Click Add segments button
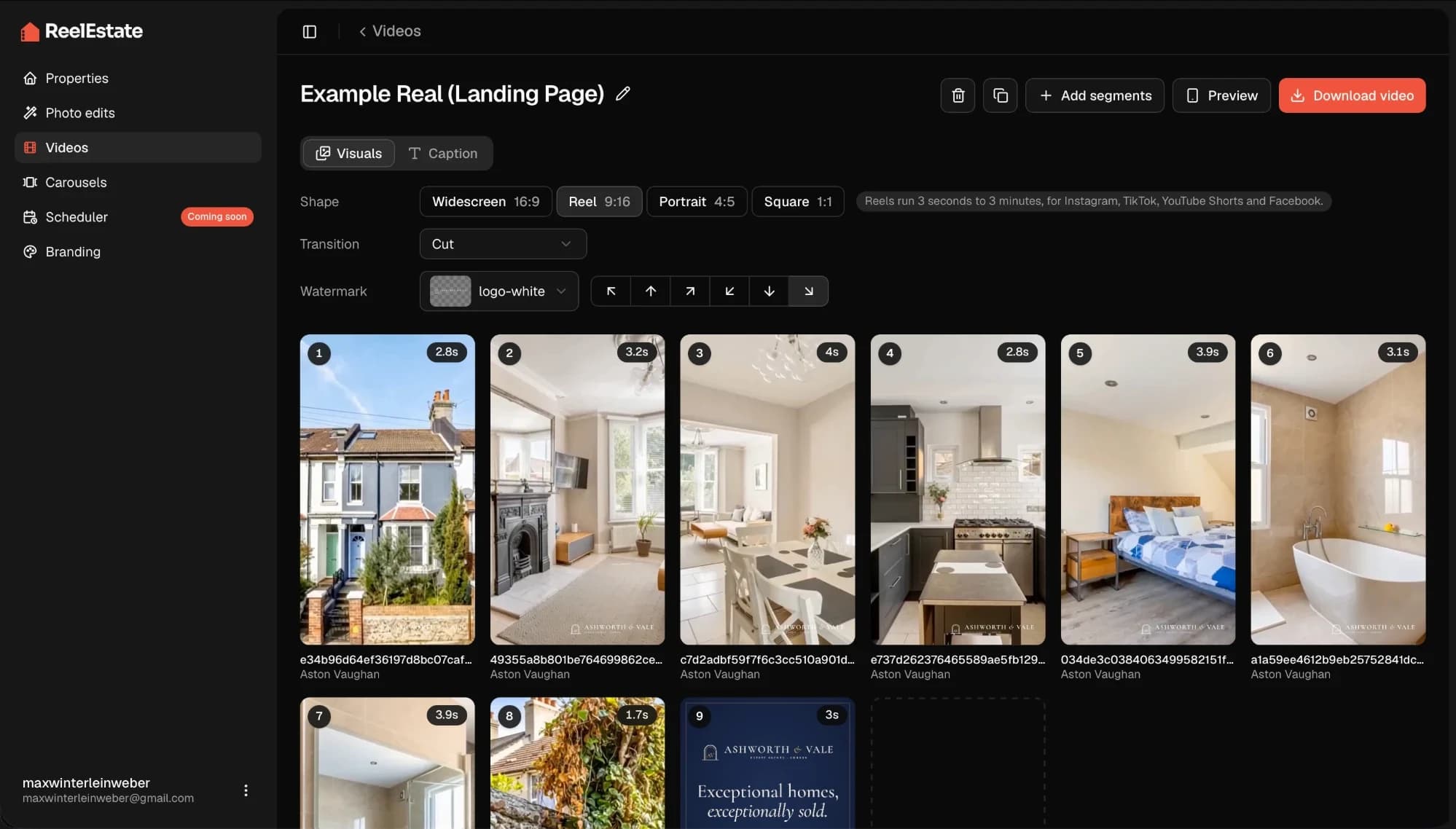Image resolution: width=1456 pixels, height=829 pixels. click(x=1095, y=95)
